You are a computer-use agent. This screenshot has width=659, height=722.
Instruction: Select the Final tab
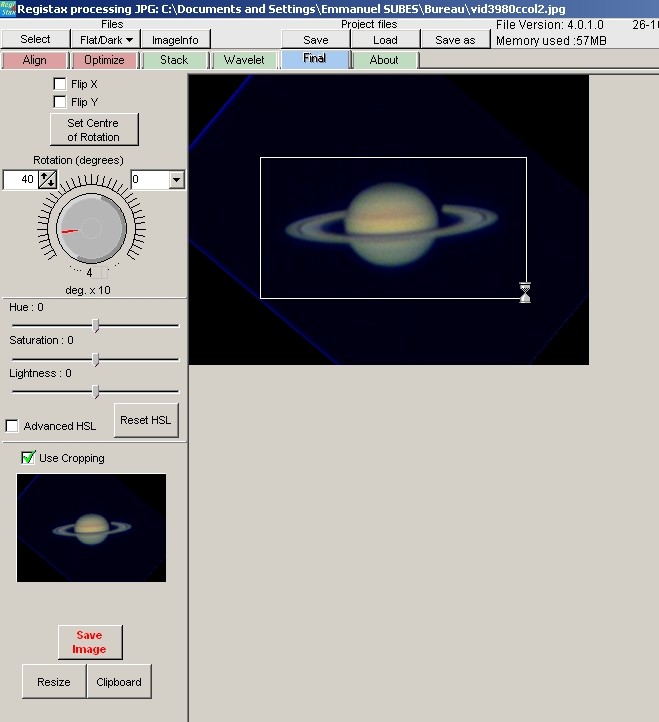315,59
